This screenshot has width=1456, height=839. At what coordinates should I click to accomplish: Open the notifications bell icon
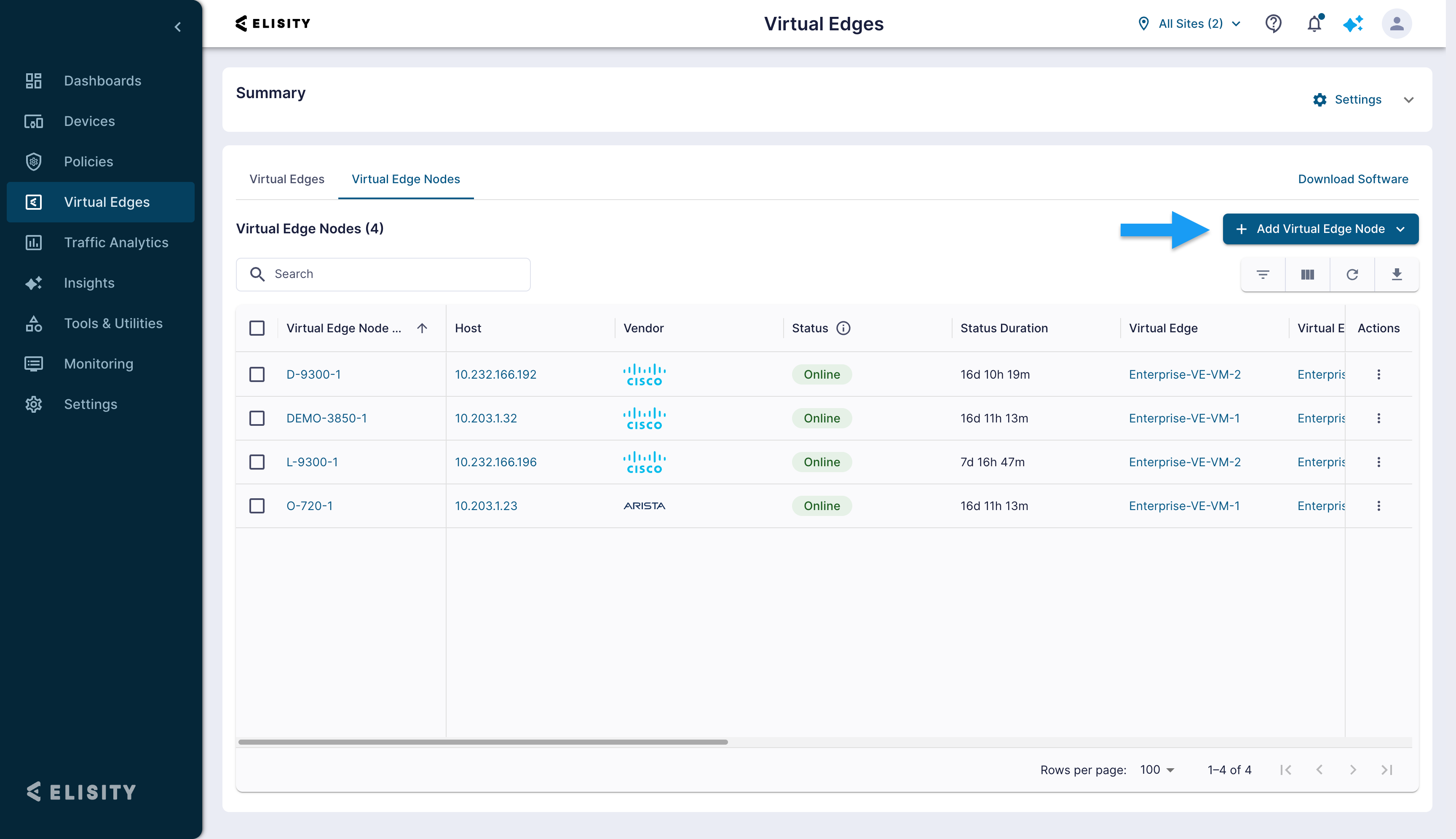(1314, 24)
